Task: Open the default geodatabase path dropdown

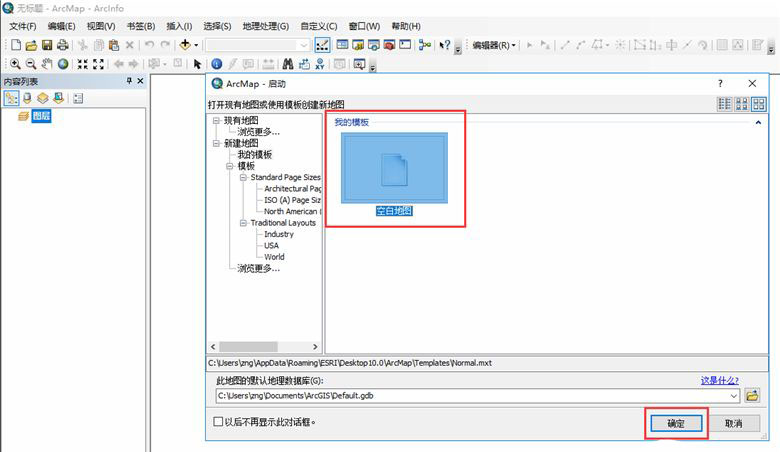Action: coord(734,396)
